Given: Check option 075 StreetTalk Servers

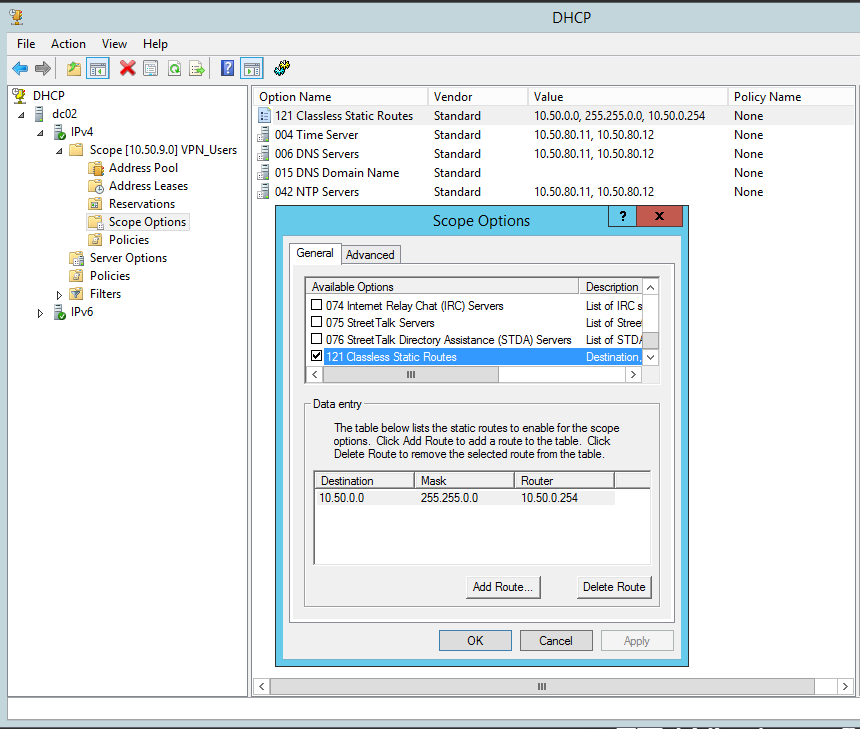Looking at the screenshot, I should 316,323.
